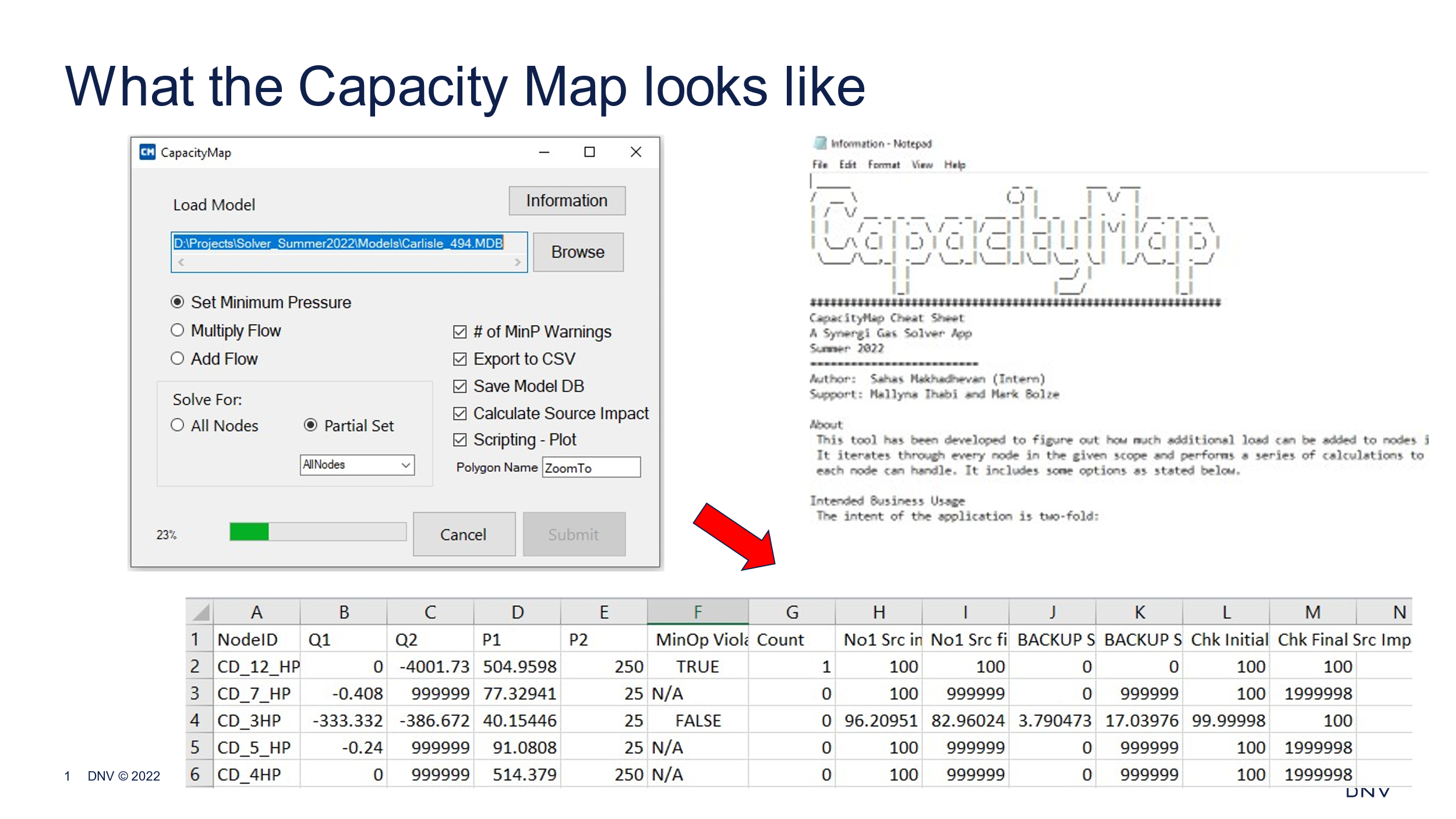Viewport: 1456px width, 819px height.
Task: Click the Chk Initial header cell
Action: pyautogui.click(x=1227, y=640)
